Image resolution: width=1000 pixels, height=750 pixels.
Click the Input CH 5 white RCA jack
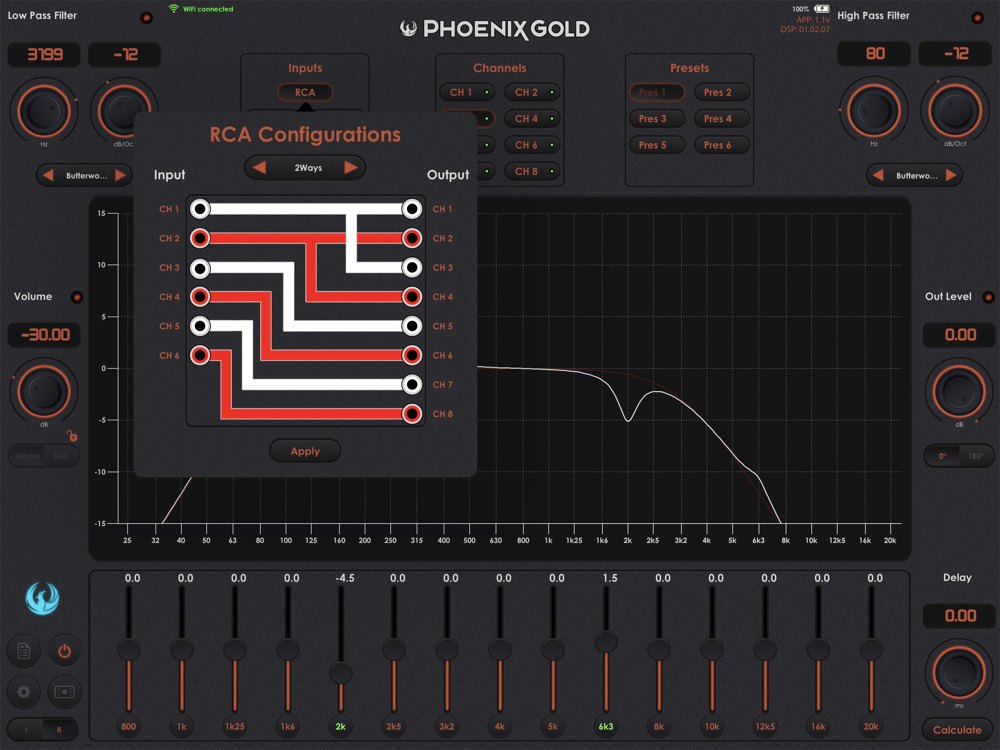pos(200,326)
